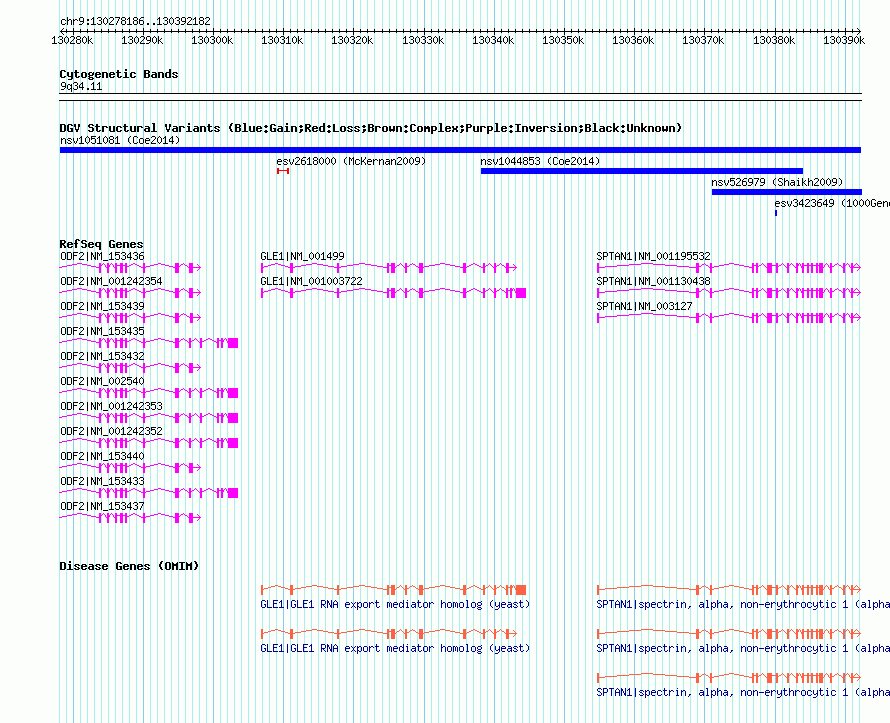
Task: Click the nsv1051081 (Coe2014) blue gain bar
Action: click(x=460, y=150)
